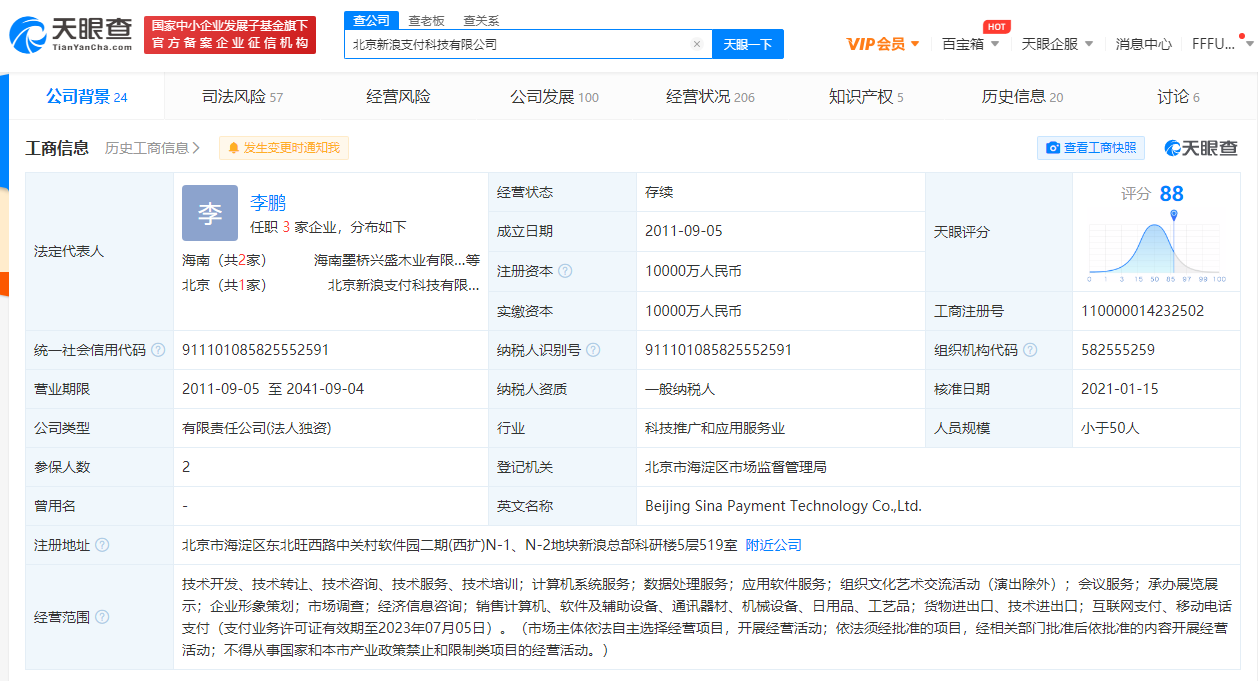Click the help icon beside 注册地址

coord(102,545)
